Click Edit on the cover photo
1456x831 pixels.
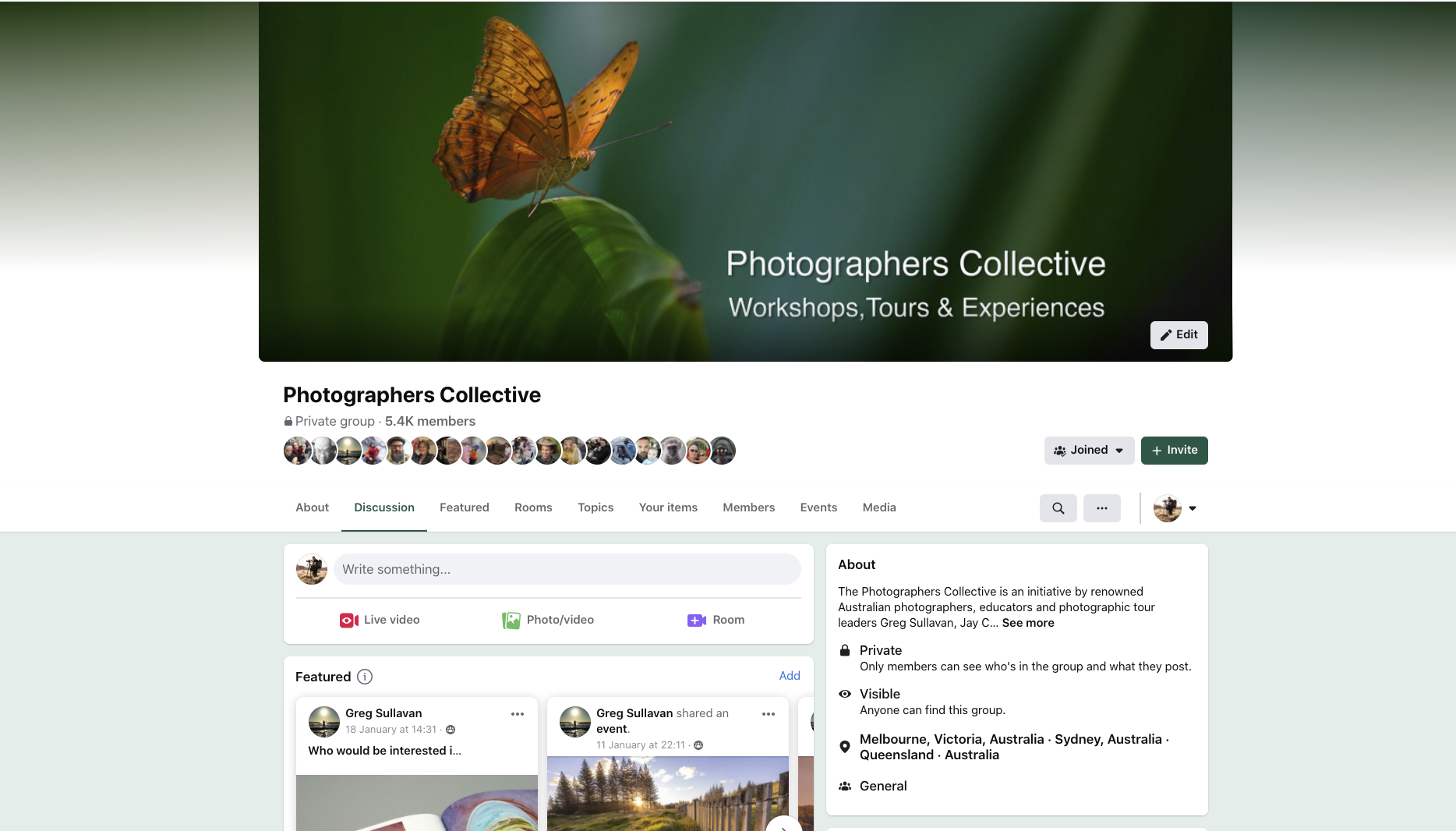pyautogui.click(x=1179, y=335)
